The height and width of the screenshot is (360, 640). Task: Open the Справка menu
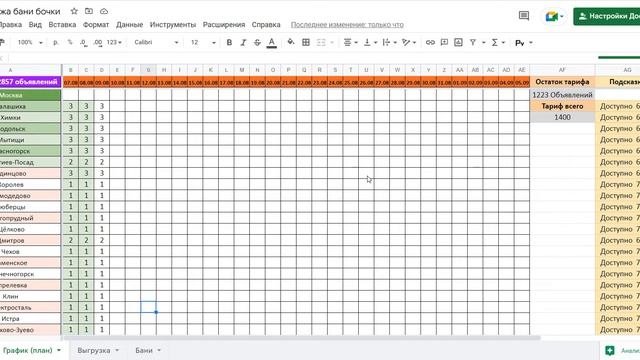[x=266, y=24]
